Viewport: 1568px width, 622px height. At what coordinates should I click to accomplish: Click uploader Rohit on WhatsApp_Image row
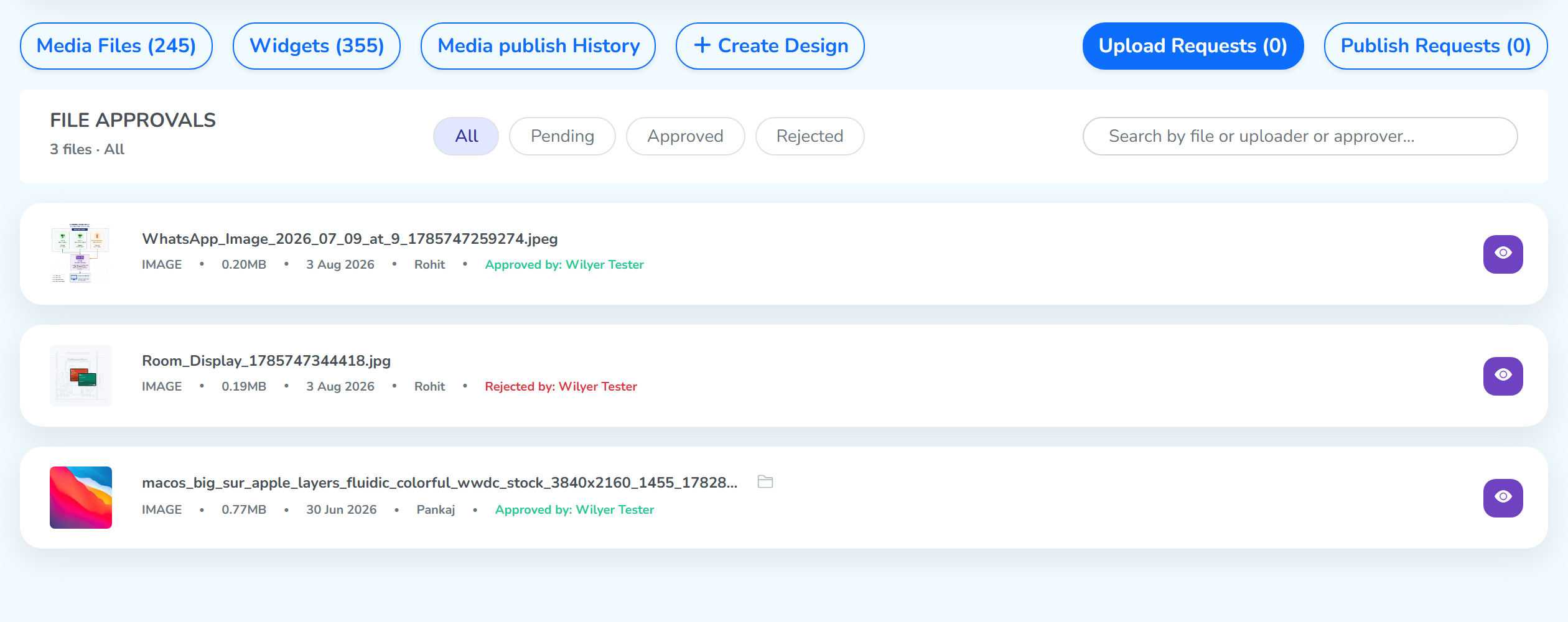430,264
